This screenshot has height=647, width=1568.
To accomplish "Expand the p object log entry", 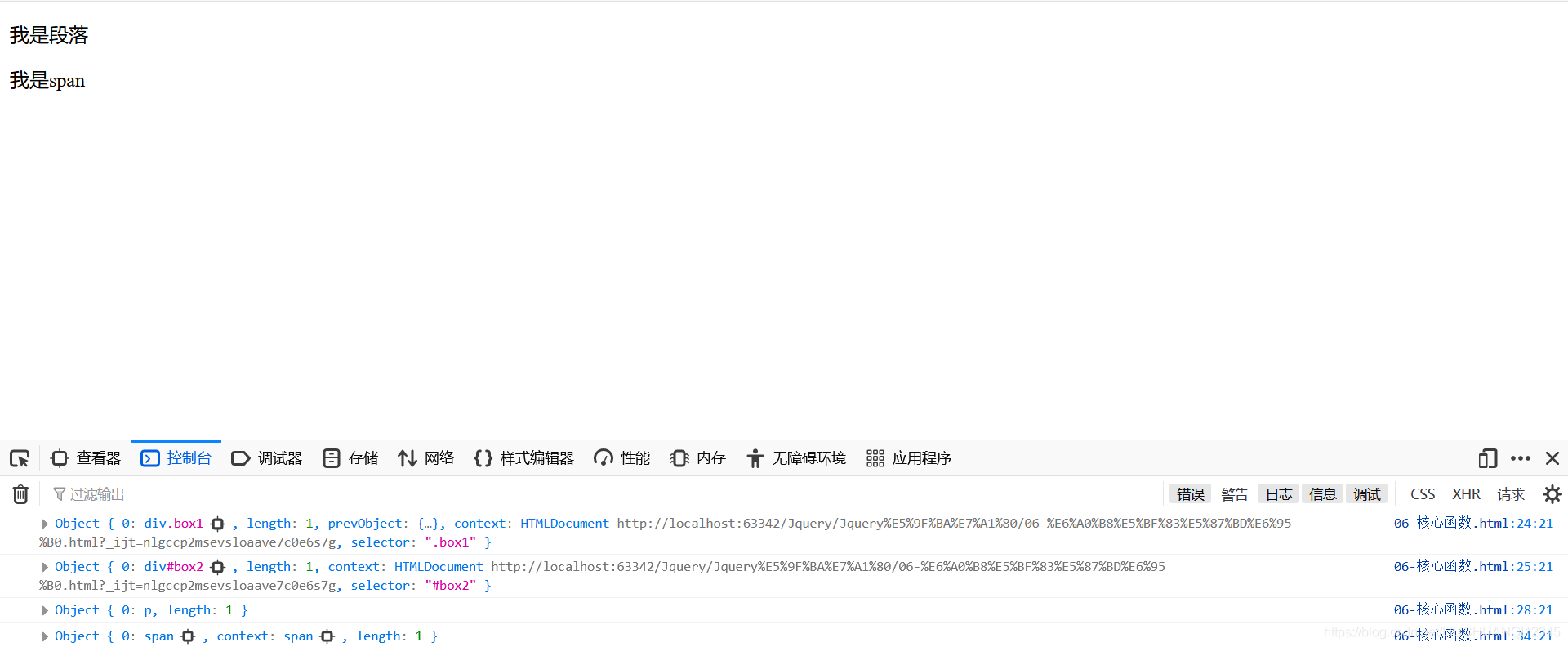I will [45, 610].
